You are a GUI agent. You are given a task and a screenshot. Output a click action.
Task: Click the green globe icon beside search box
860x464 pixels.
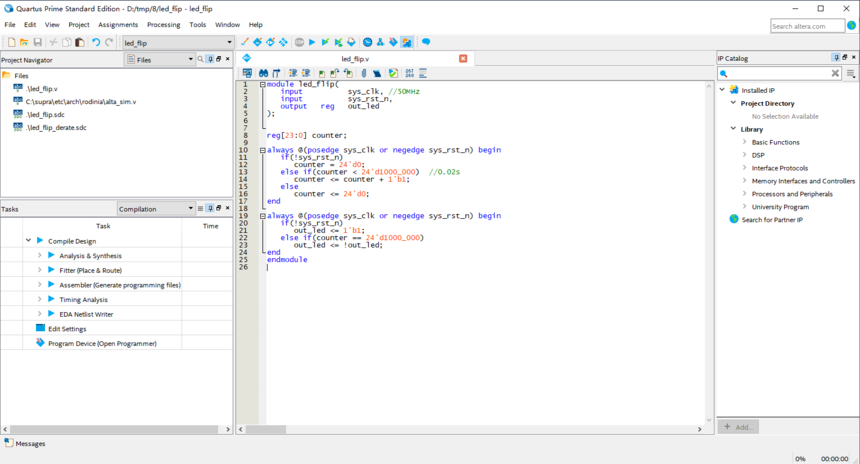[851, 25]
